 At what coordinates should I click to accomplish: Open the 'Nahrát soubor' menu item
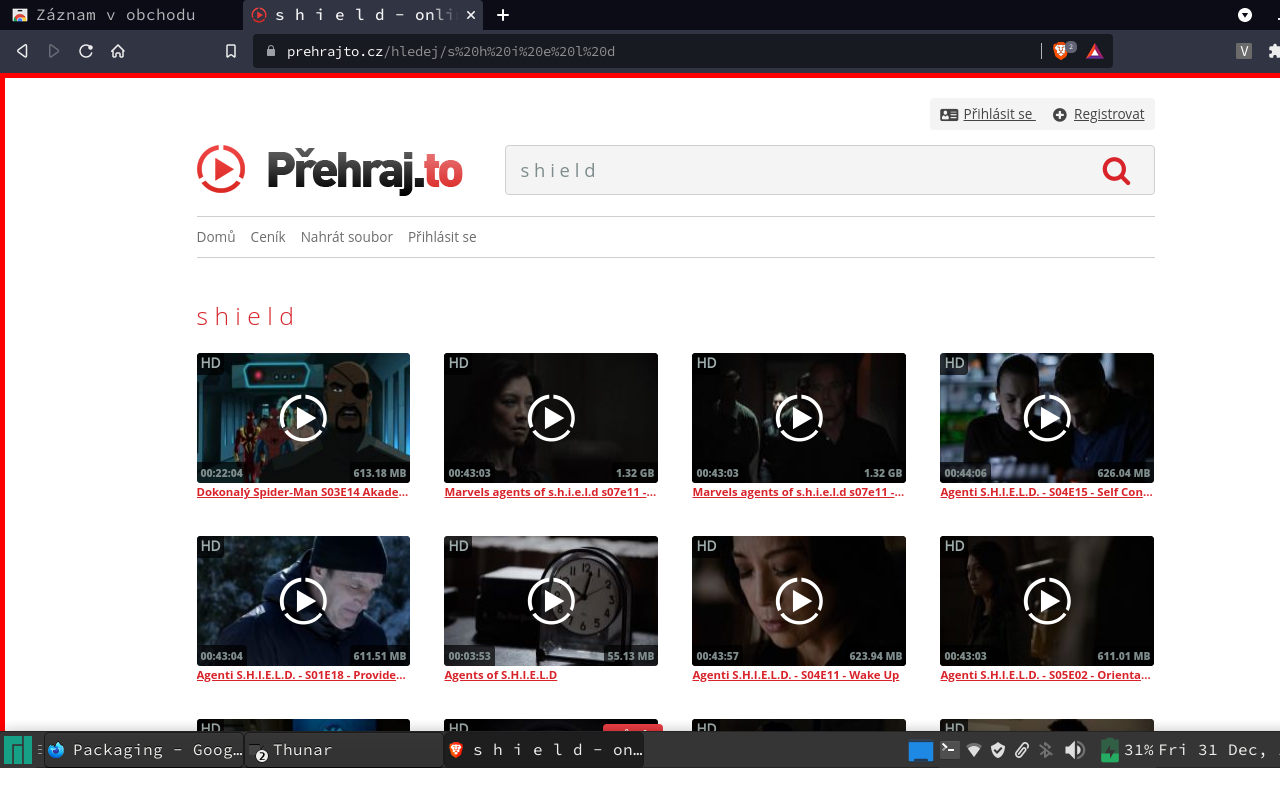pos(347,237)
